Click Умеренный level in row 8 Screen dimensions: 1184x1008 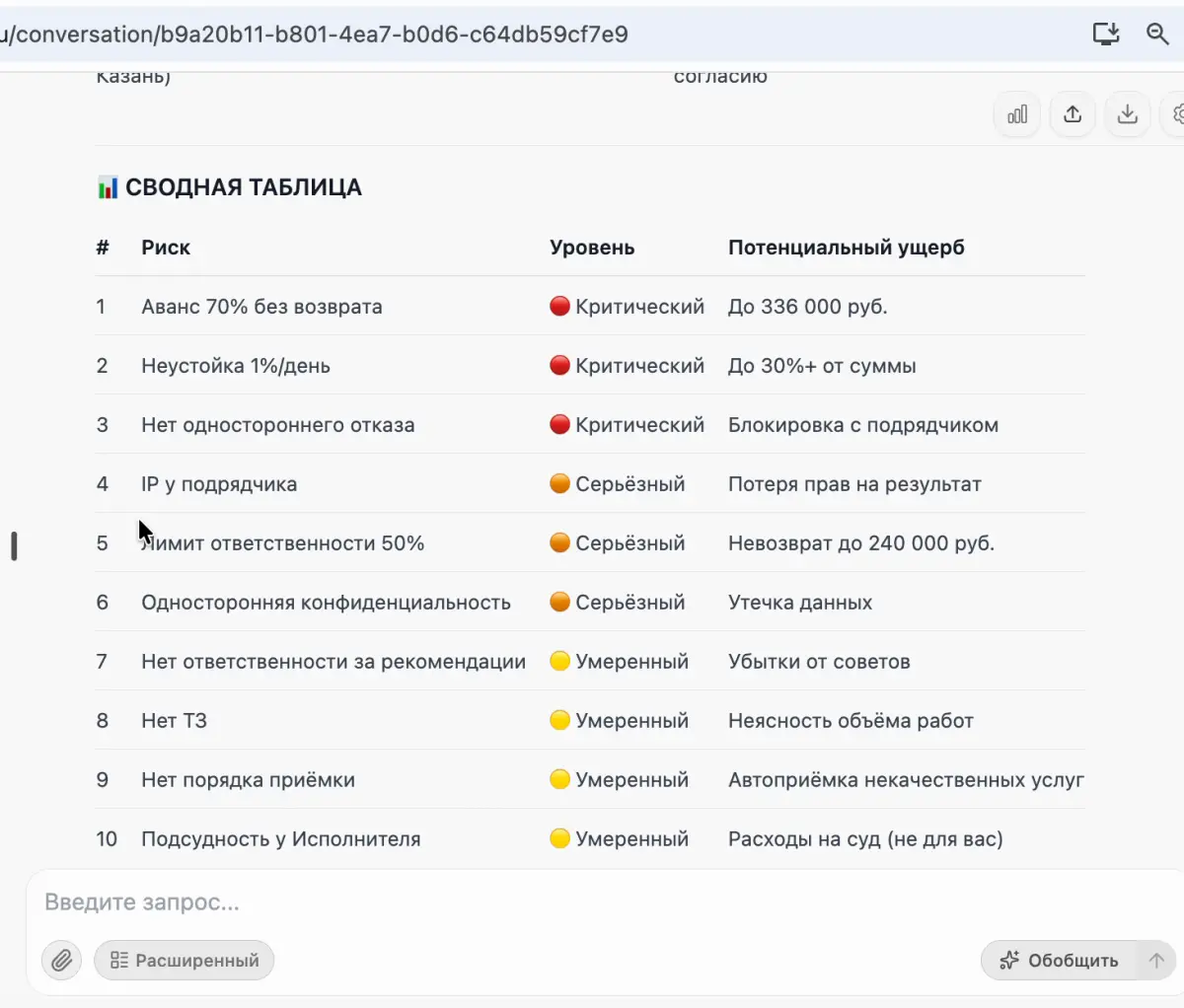point(620,721)
